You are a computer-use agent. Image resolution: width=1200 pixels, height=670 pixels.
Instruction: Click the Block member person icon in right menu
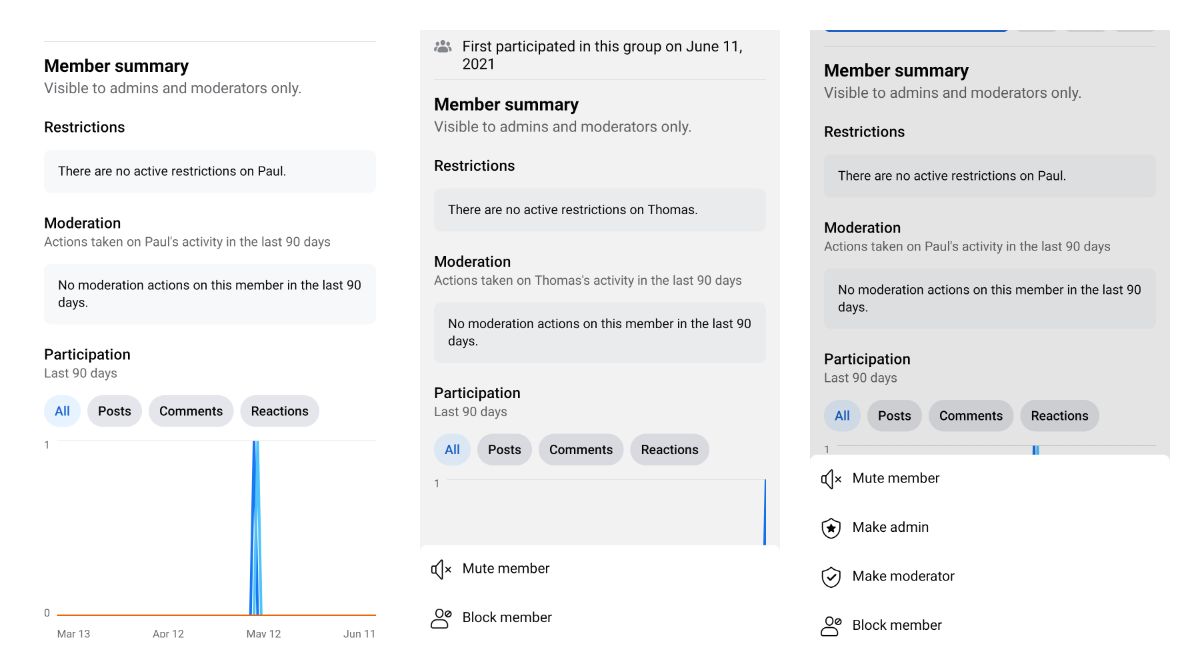tap(831, 624)
